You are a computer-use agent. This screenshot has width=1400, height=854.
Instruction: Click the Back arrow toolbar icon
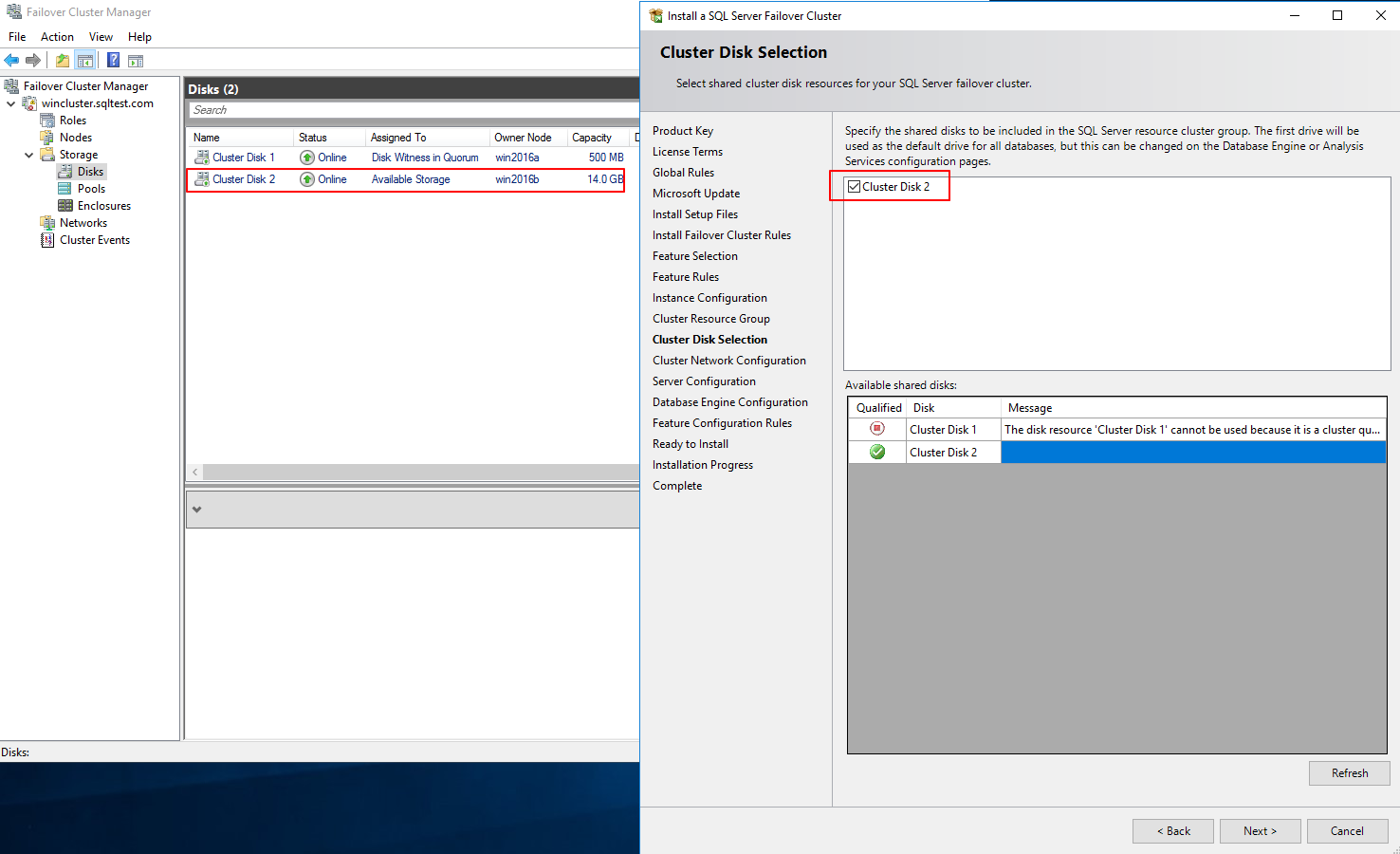click(x=11, y=61)
